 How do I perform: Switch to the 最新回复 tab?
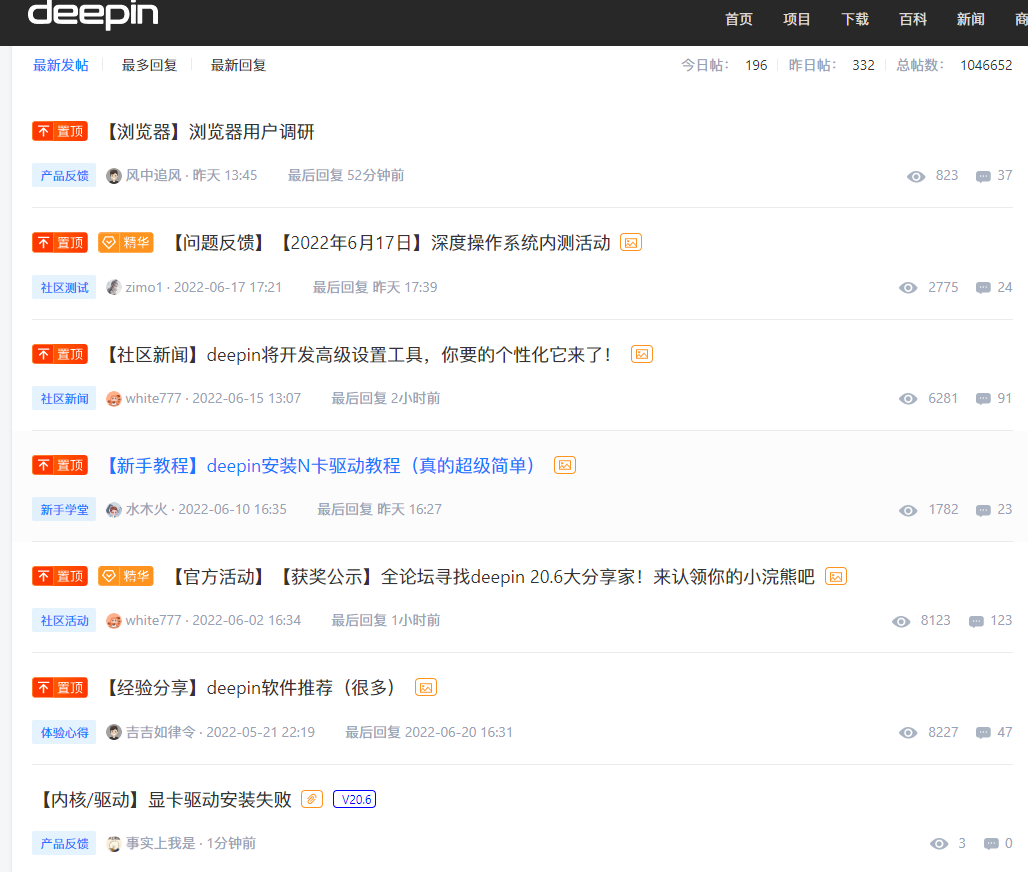(x=238, y=65)
